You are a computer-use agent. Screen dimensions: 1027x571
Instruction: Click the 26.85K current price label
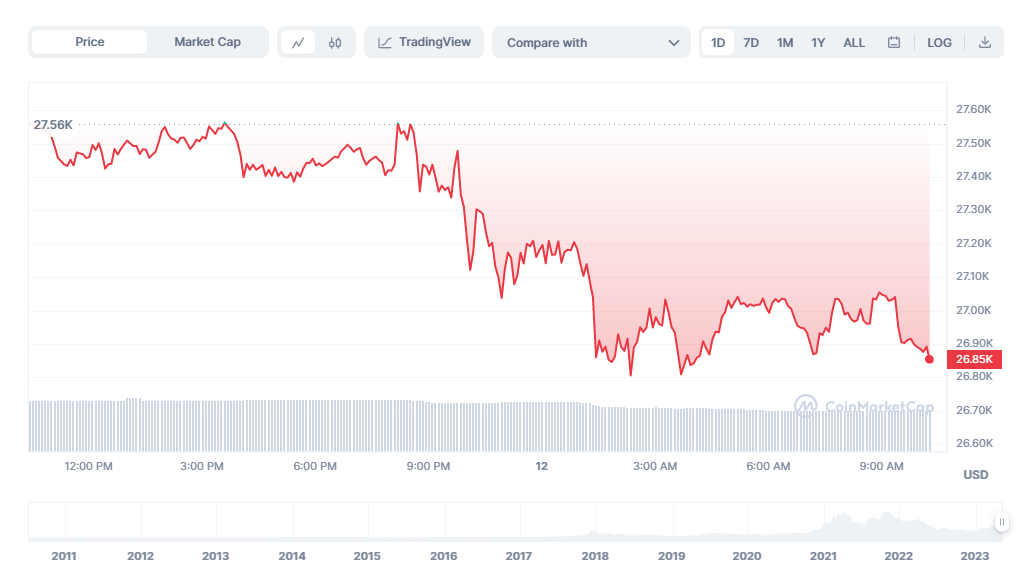point(974,359)
